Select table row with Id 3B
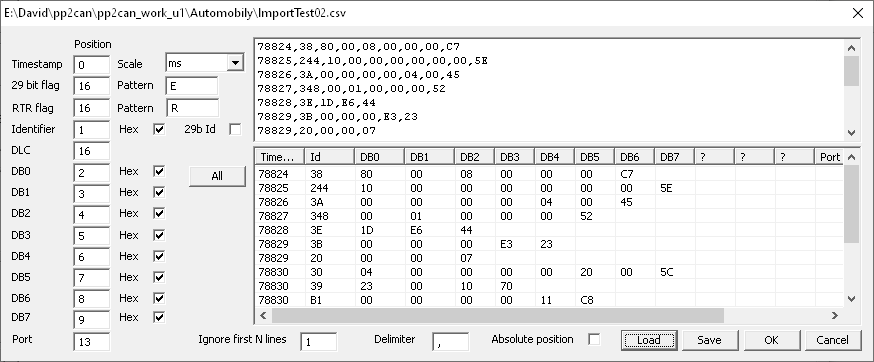The height and width of the screenshot is (362, 874). pos(550,244)
